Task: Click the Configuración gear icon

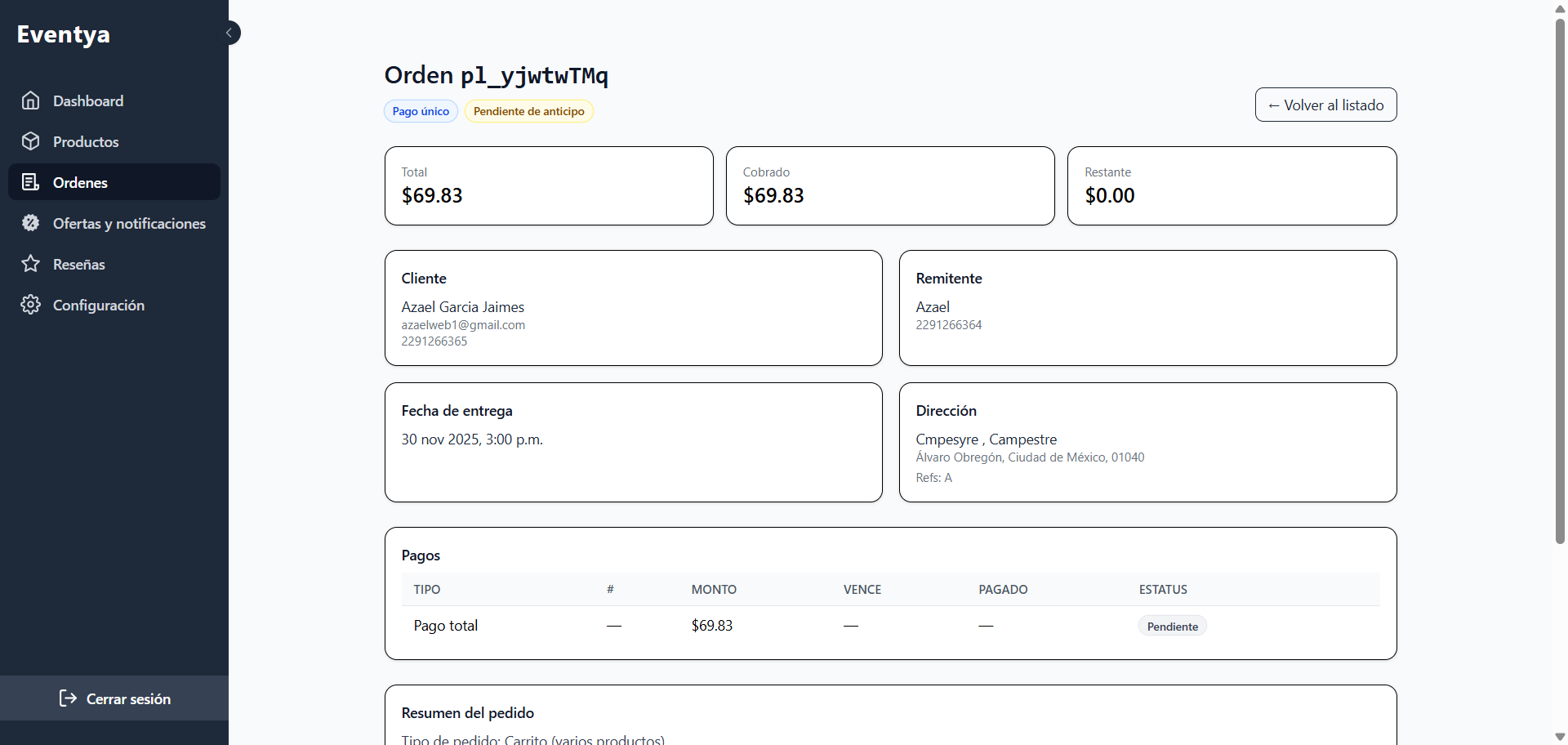Action: (30, 305)
